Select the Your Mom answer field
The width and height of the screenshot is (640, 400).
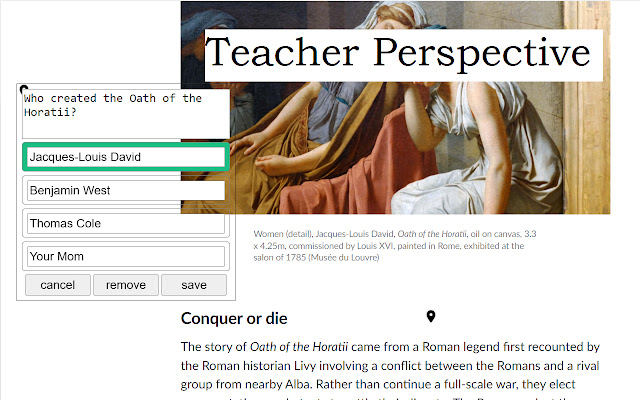[x=125, y=256]
